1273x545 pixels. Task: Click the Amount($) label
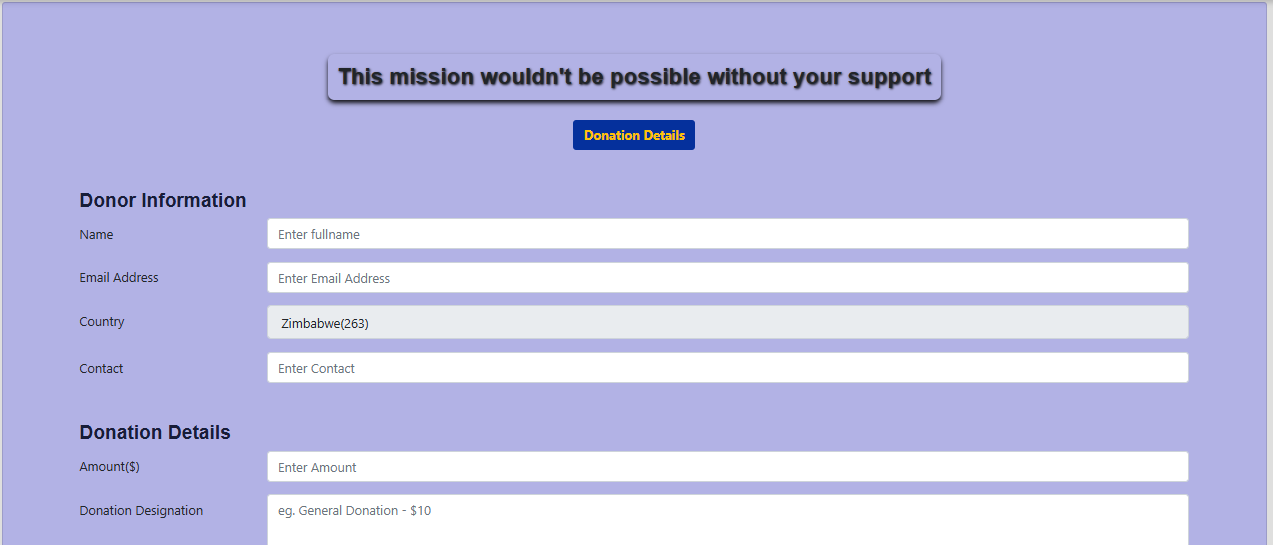pyautogui.click(x=109, y=467)
